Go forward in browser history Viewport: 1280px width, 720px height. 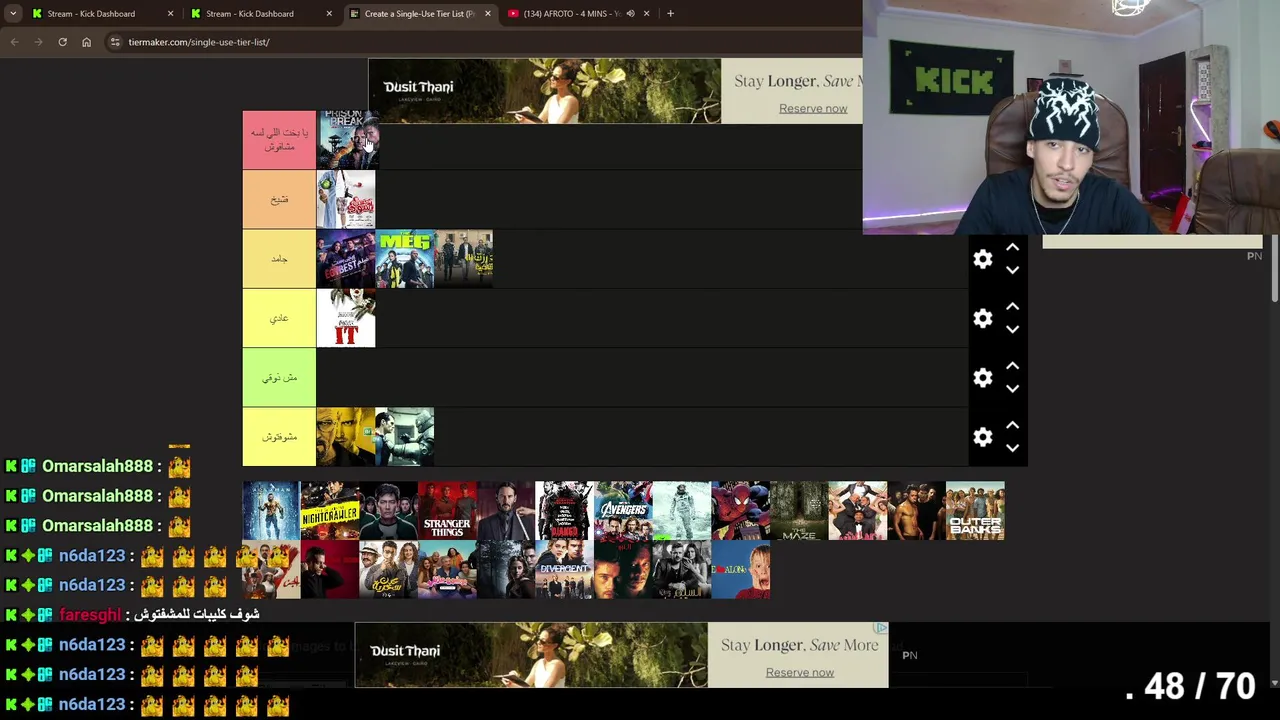click(38, 42)
